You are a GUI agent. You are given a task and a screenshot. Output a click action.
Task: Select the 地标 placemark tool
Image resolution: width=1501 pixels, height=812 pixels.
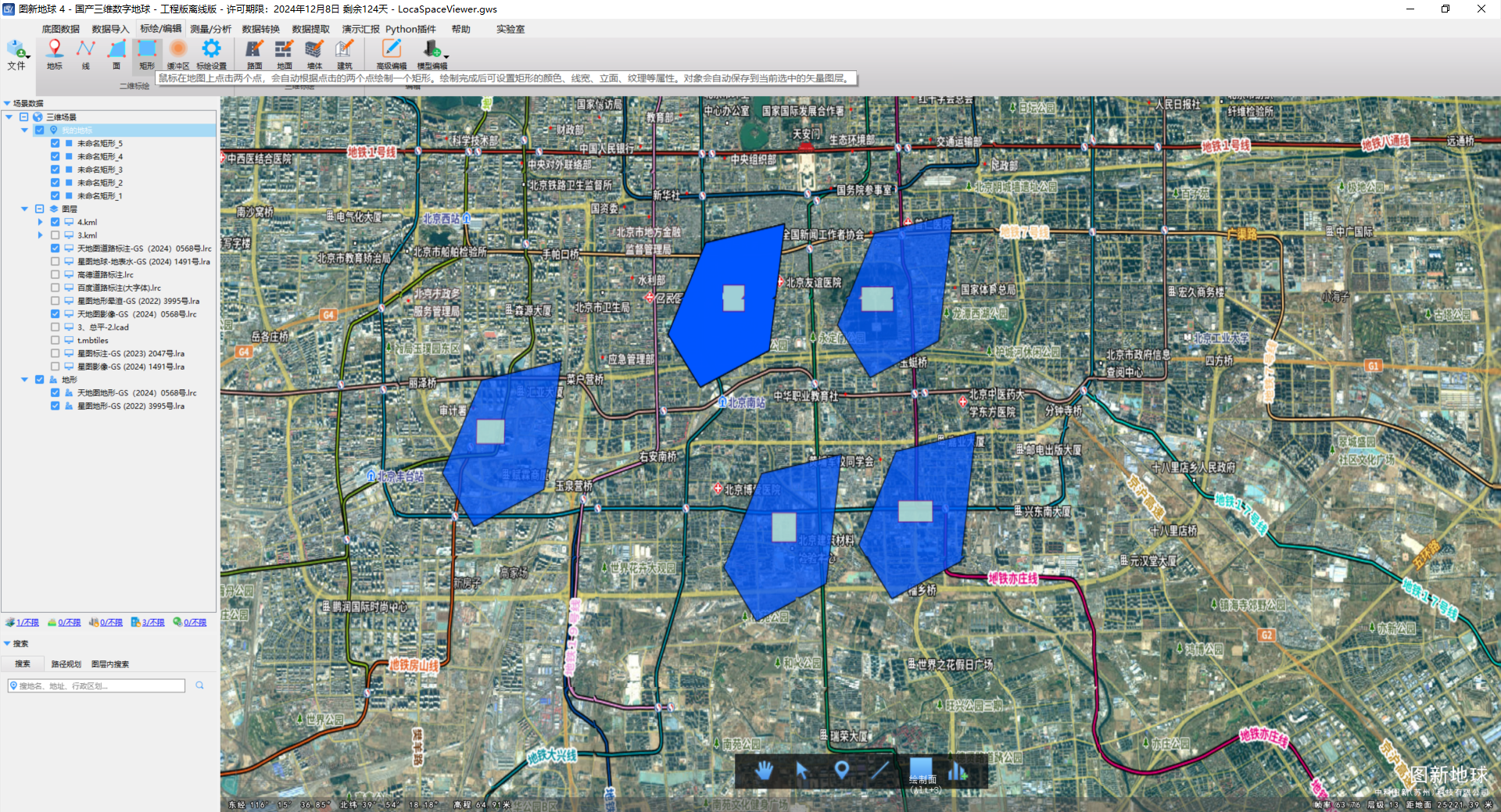[x=54, y=54]
